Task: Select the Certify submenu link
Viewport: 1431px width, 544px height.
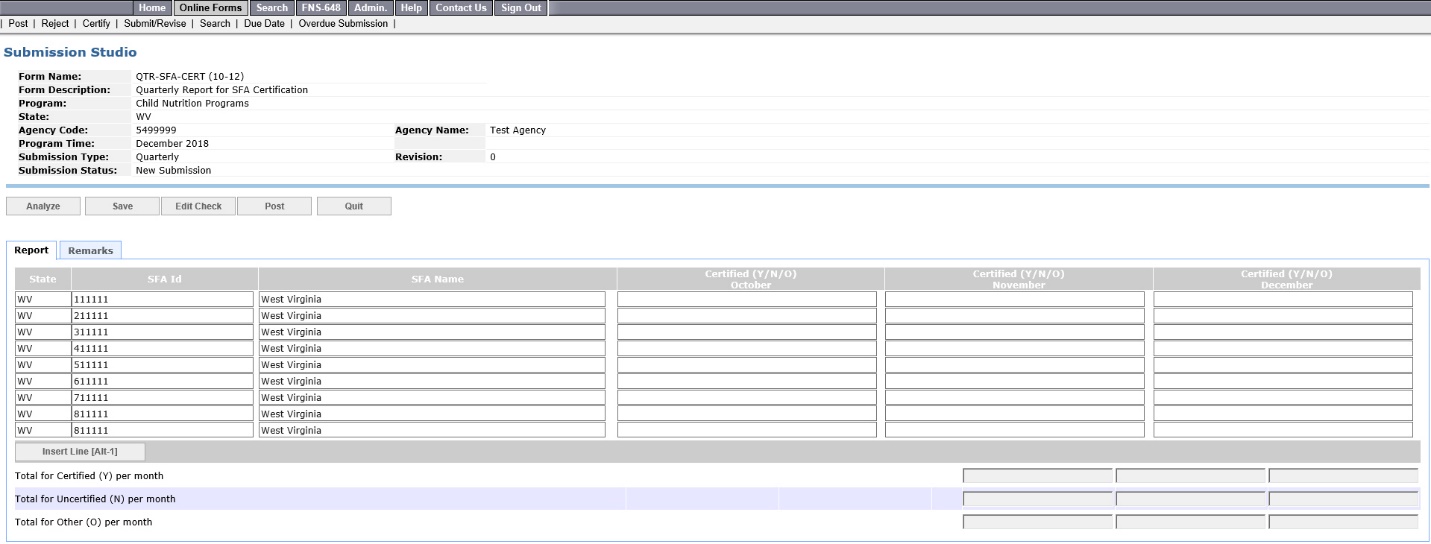Action: click(96, 23)
